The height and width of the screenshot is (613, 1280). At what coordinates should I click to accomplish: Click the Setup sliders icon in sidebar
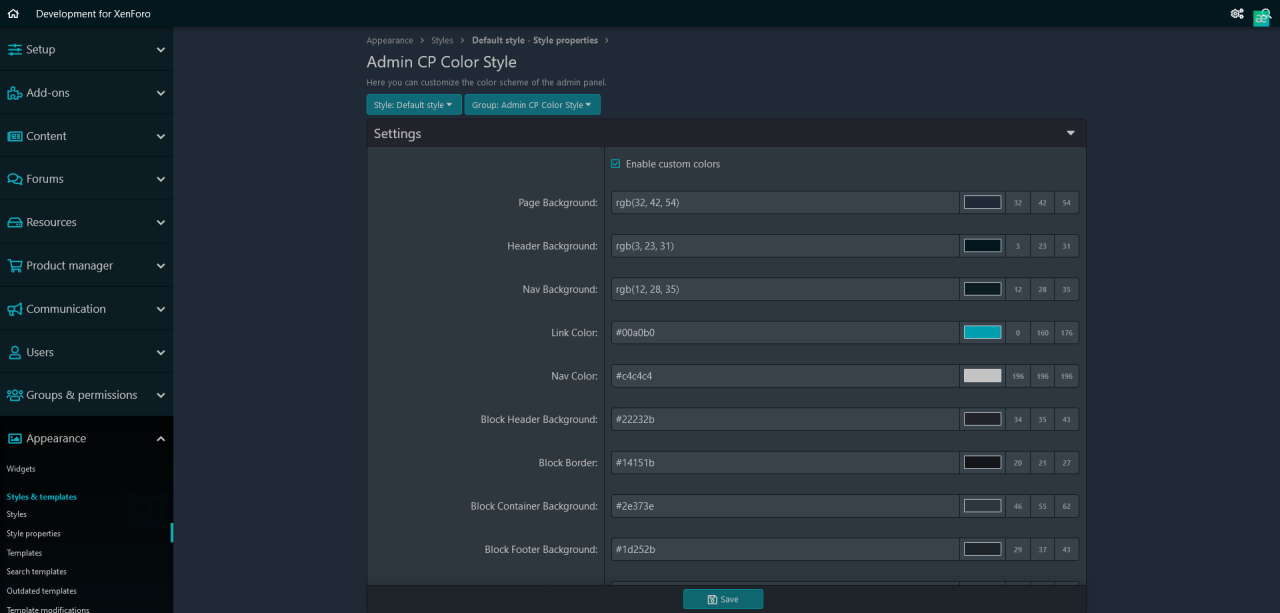click(x=15, y=50)
